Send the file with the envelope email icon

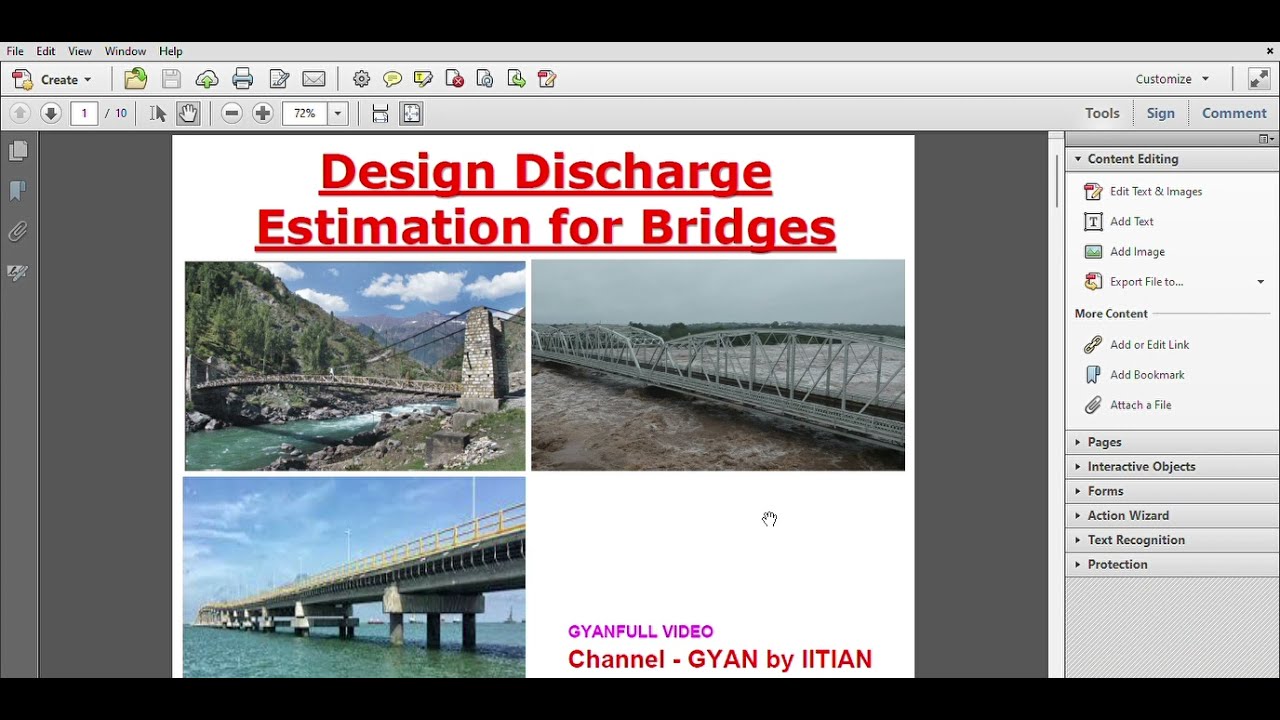(314, 79)
